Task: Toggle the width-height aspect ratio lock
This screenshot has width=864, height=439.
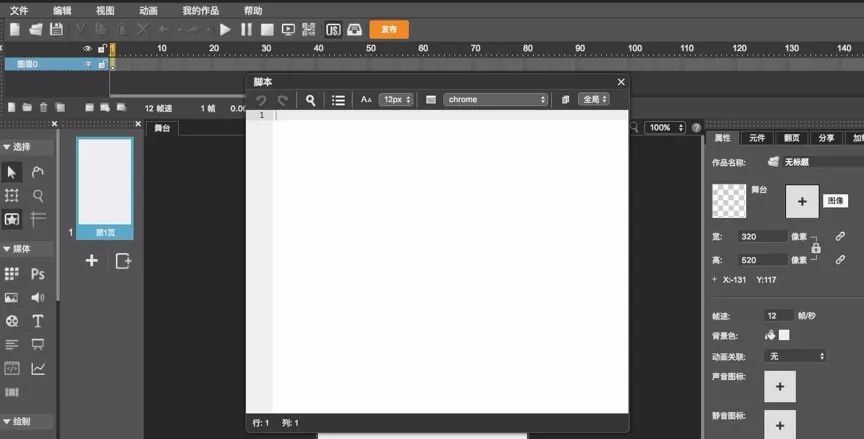Action: click(816, 247)
